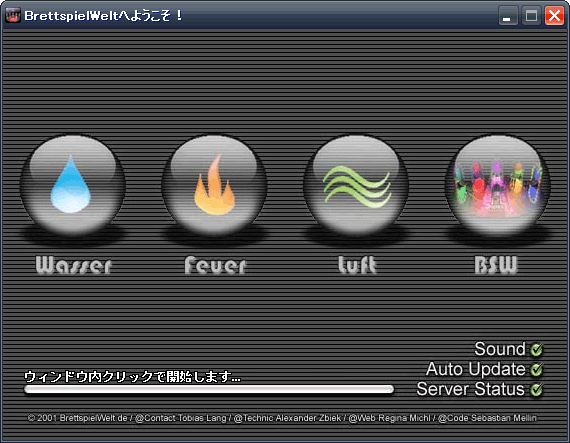
Task: Click the Server Status label
Action: [471, 389]
